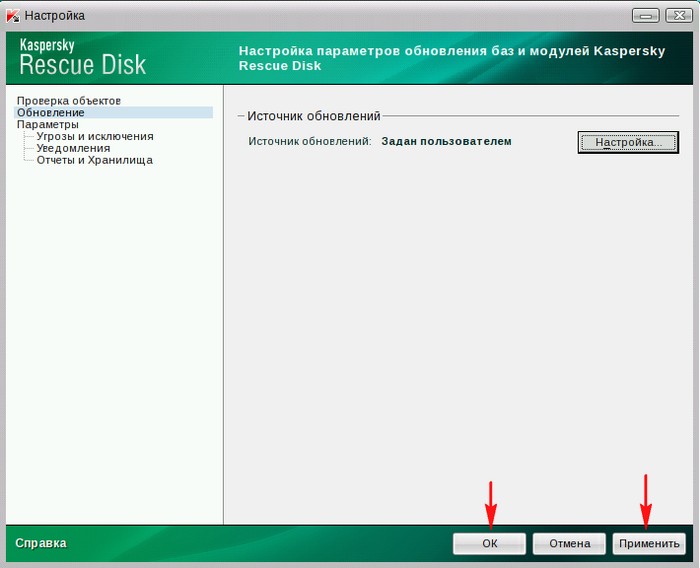Open Отчеты и Хранилища settings
This screenshot has height=568, width=700.
[95, 160]
